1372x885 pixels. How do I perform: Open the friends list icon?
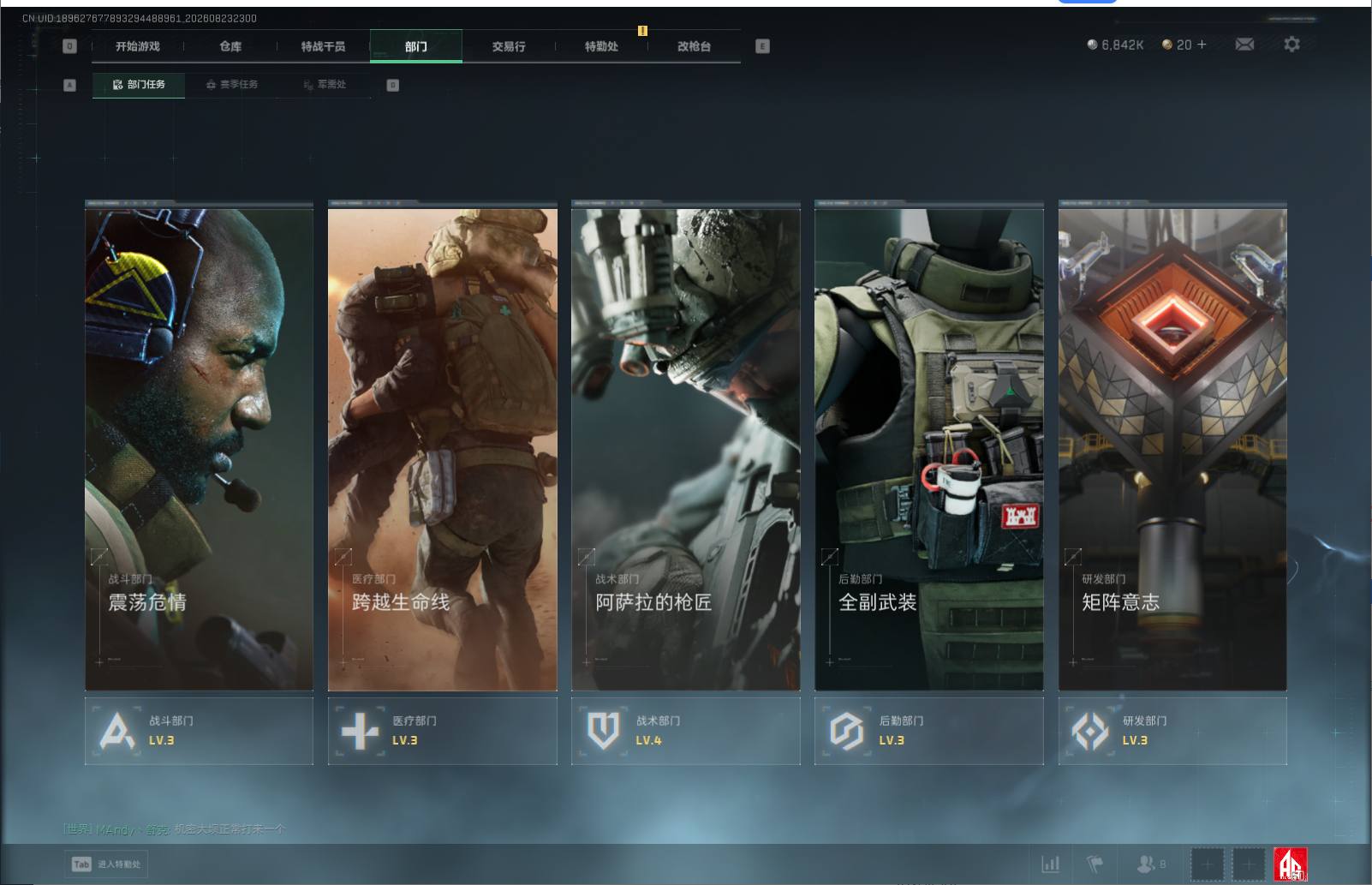[x=1144, y=864]
